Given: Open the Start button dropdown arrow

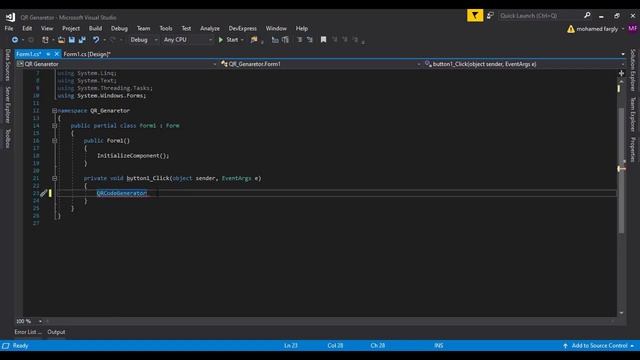Looking at the screenshot, I should click(242, 40).
